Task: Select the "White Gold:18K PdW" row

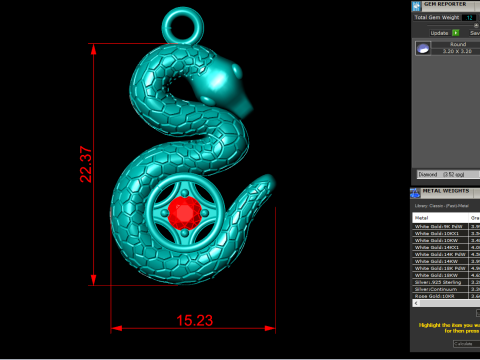Action: pyautogui.click(x=446, y=268)
